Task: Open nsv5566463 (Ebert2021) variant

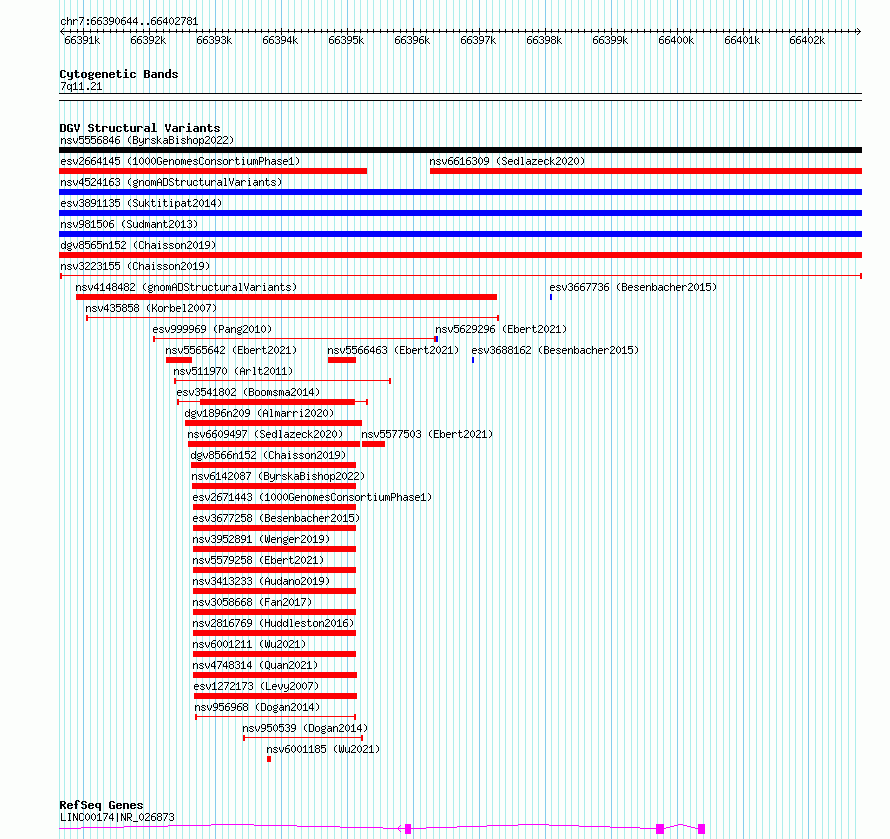Action: coord(393,350)
